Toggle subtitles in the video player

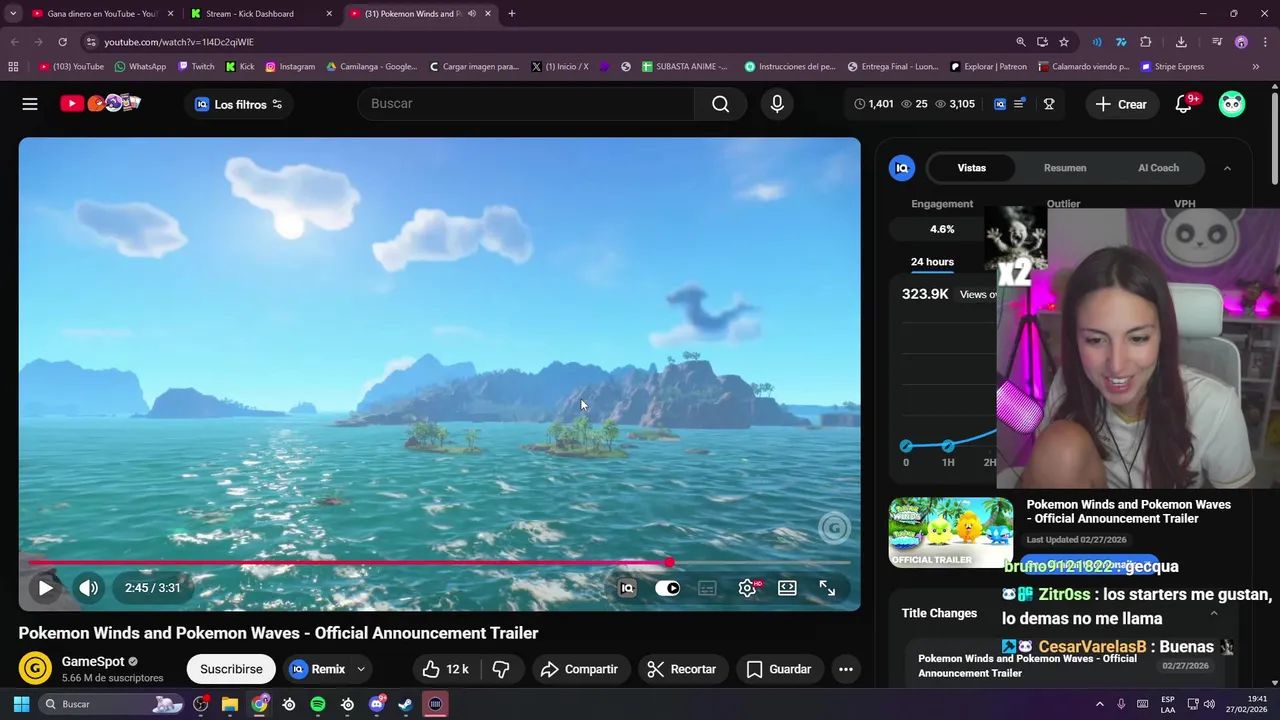click(x=707, y=588)
